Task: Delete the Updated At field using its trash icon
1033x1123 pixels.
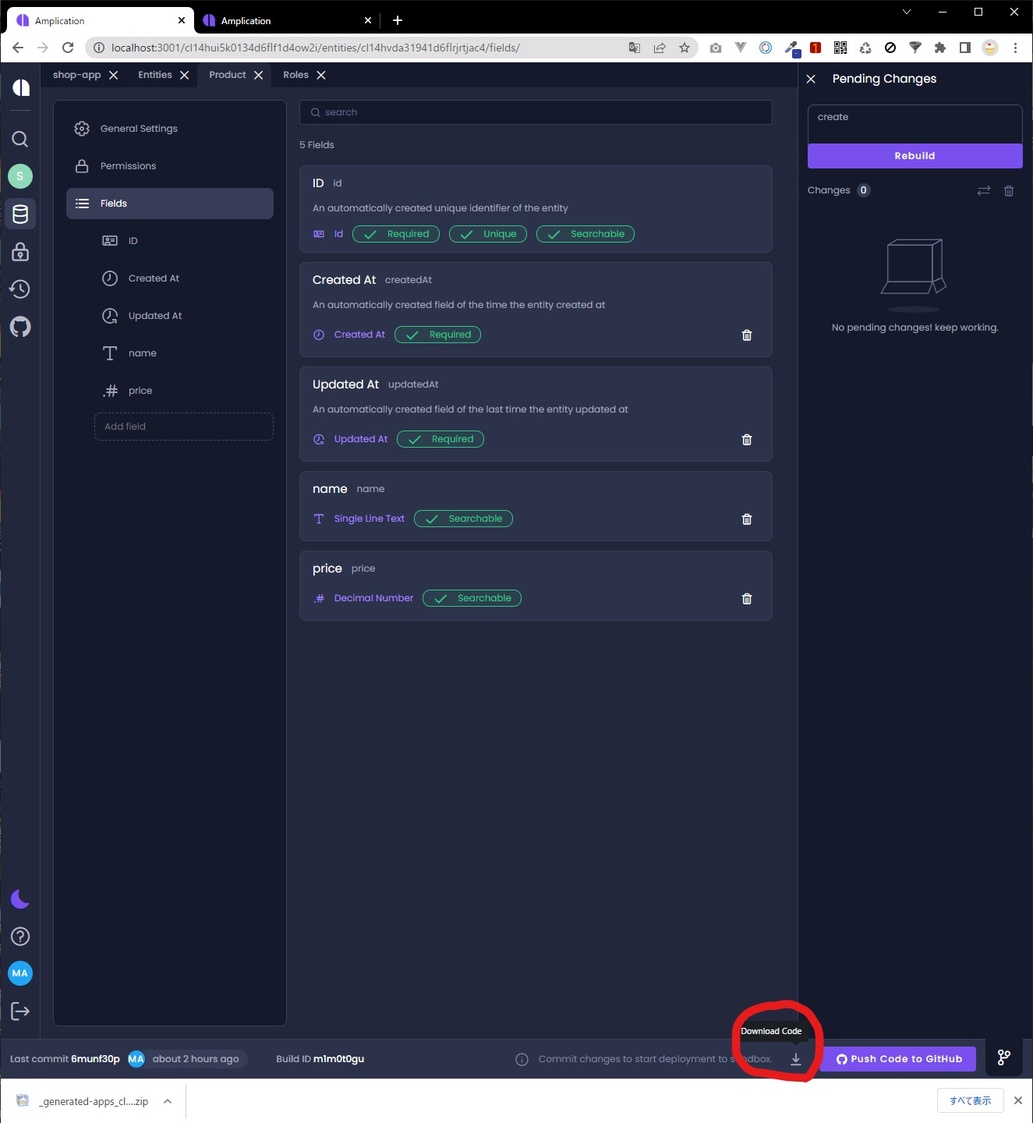Action: tap(746, 440)
